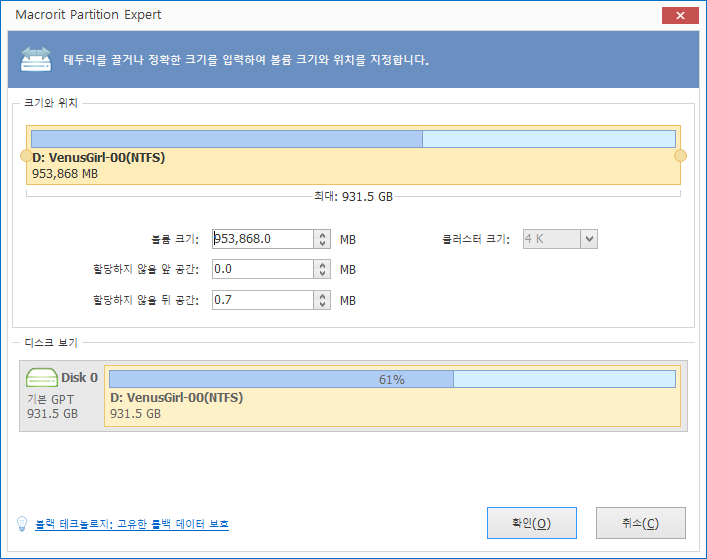Screen dimensions: 707x559
Task: Click the 볼륨 크기 label
Action: point(175,239)
